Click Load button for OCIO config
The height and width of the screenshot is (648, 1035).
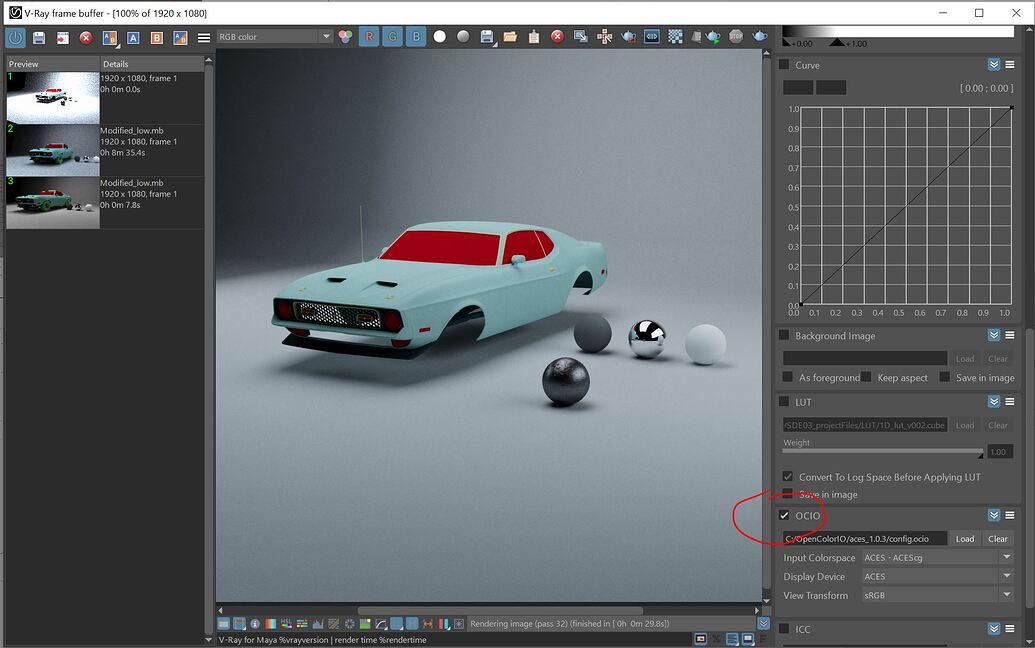coord(965,538)
